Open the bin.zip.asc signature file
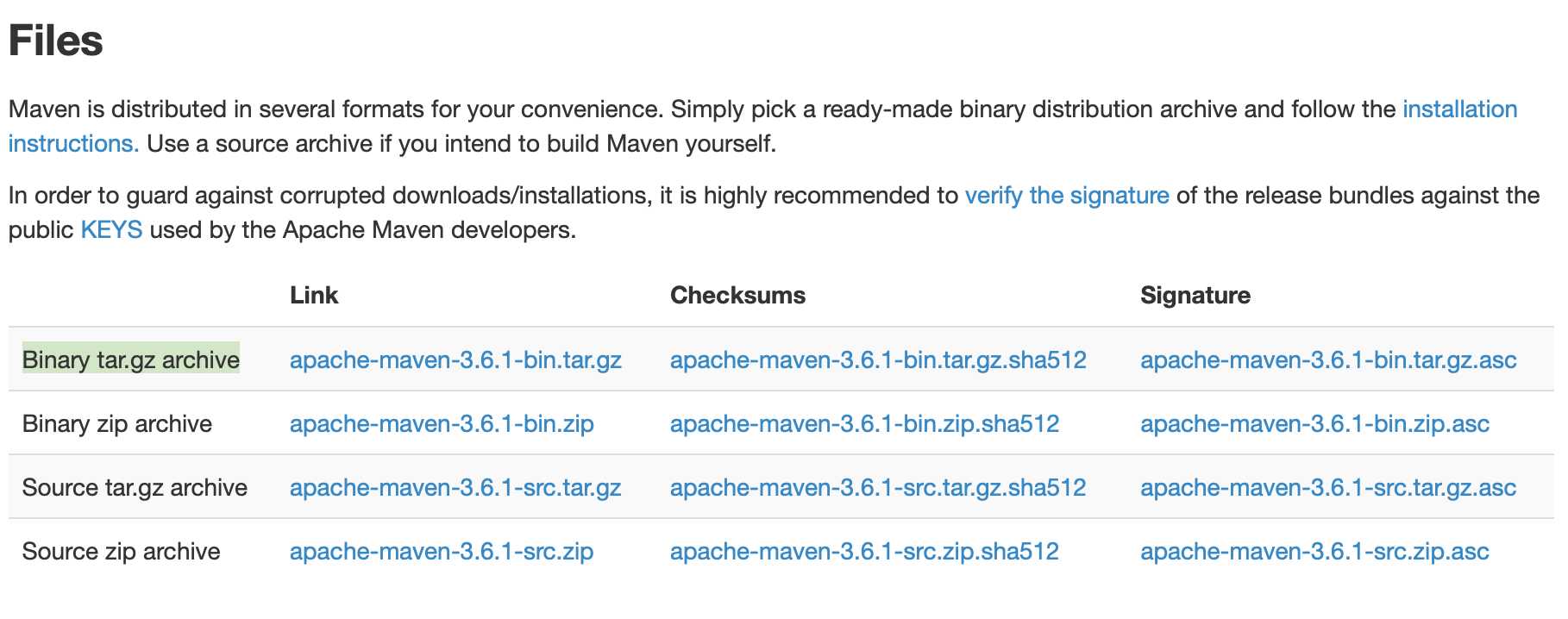This screenshot has width=1568, height=619. tap(1314, 423)
